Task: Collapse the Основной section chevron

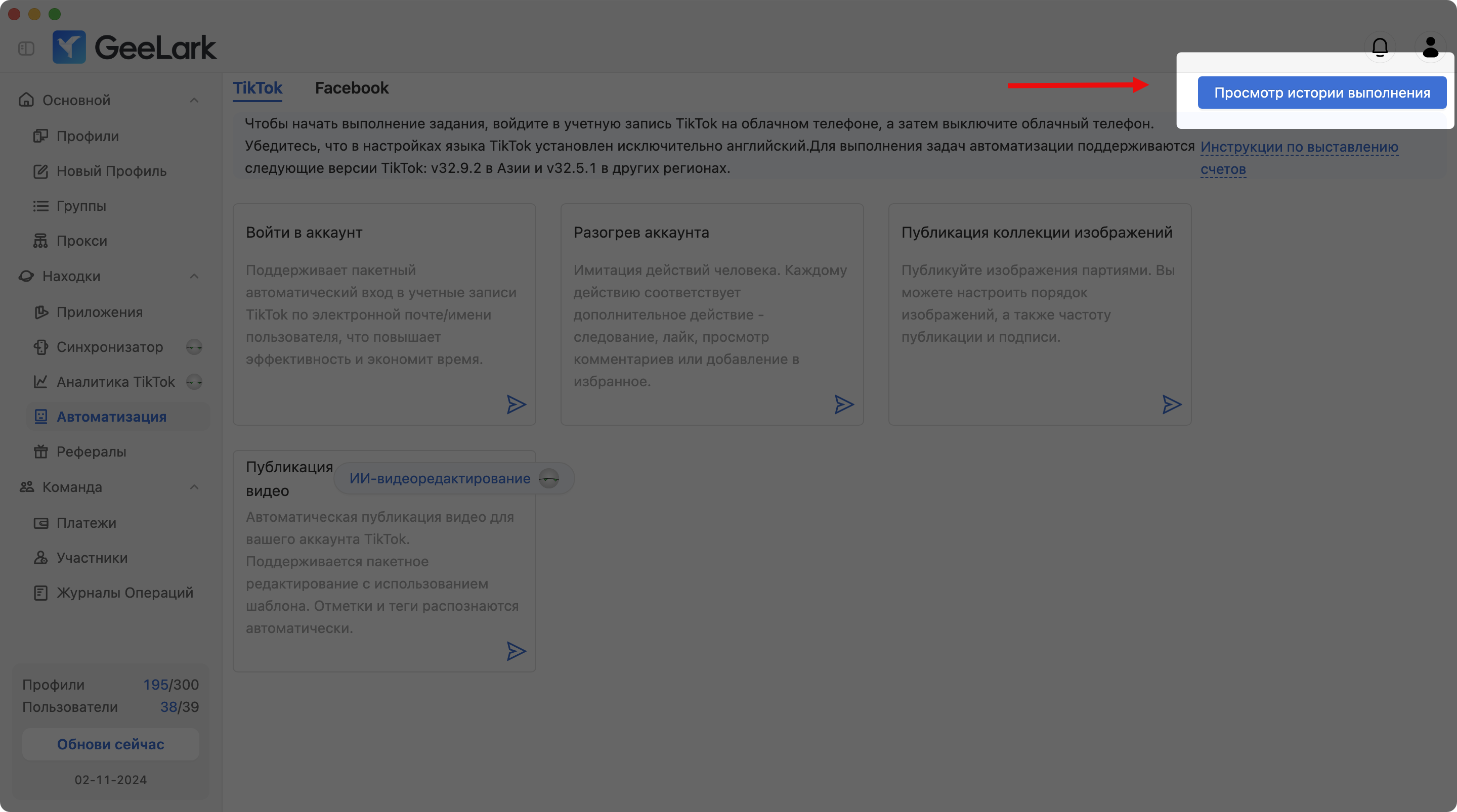Action: pyautogui.click(x=194, y=101)
